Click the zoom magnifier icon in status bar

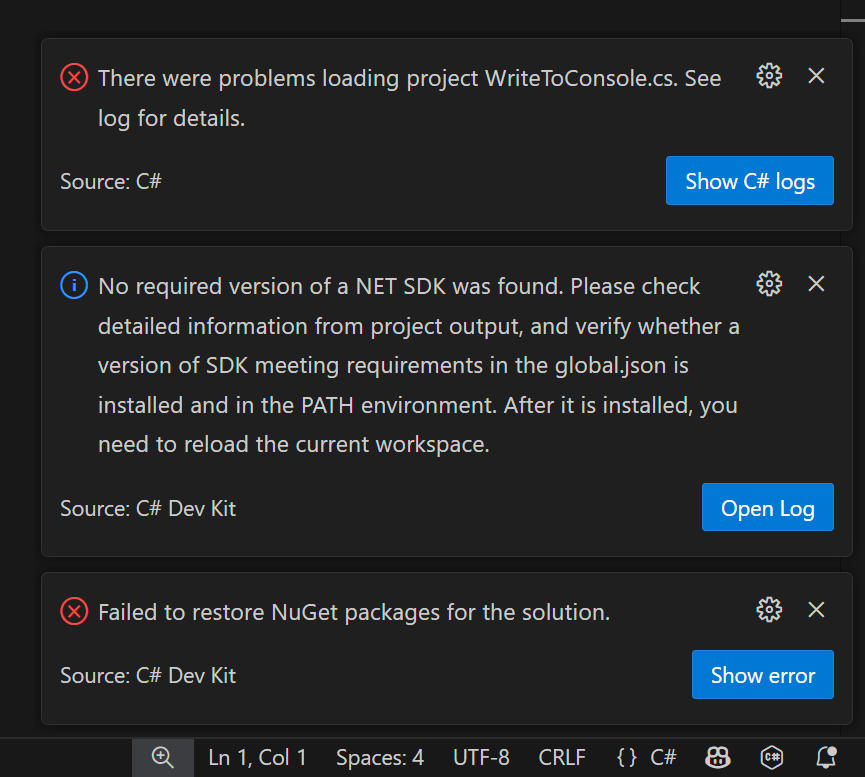(x=162, y=757)
